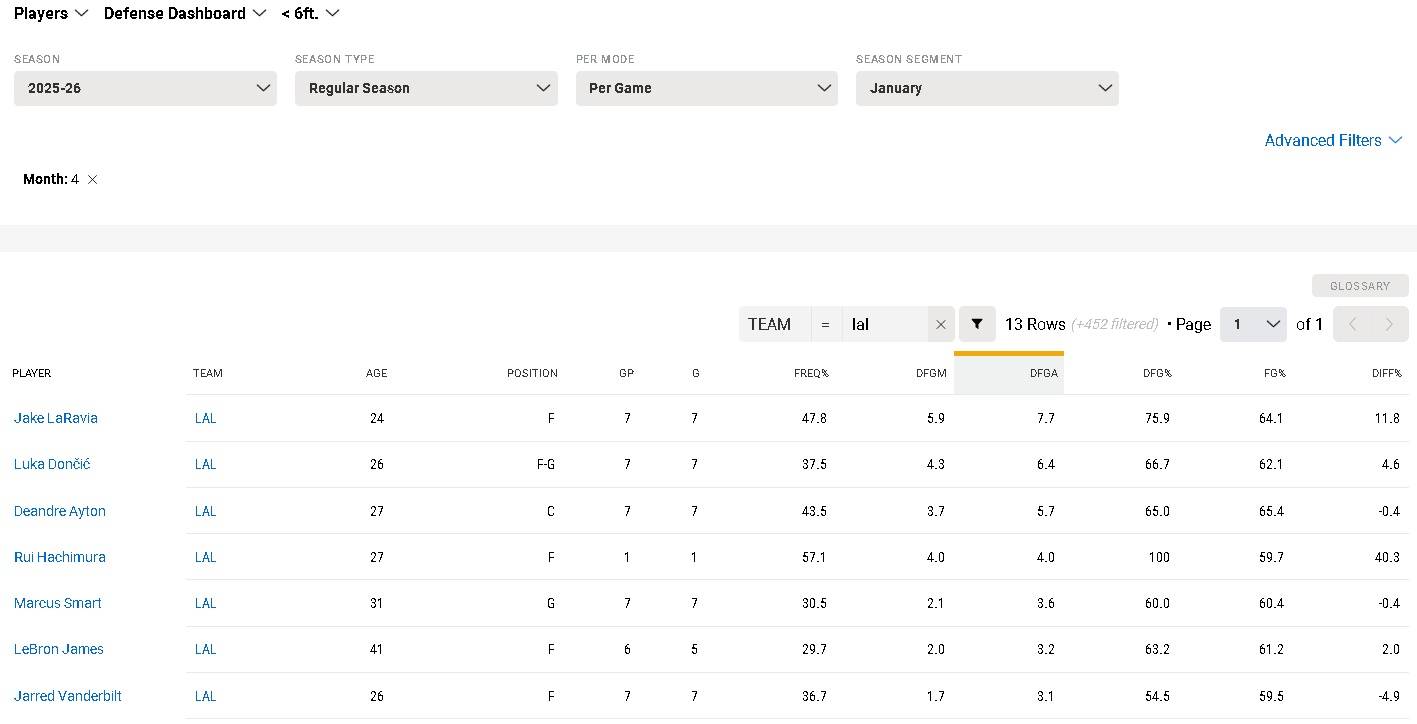Go to previous page arrow
1417x724 pixels.
tap(1352, 325)
